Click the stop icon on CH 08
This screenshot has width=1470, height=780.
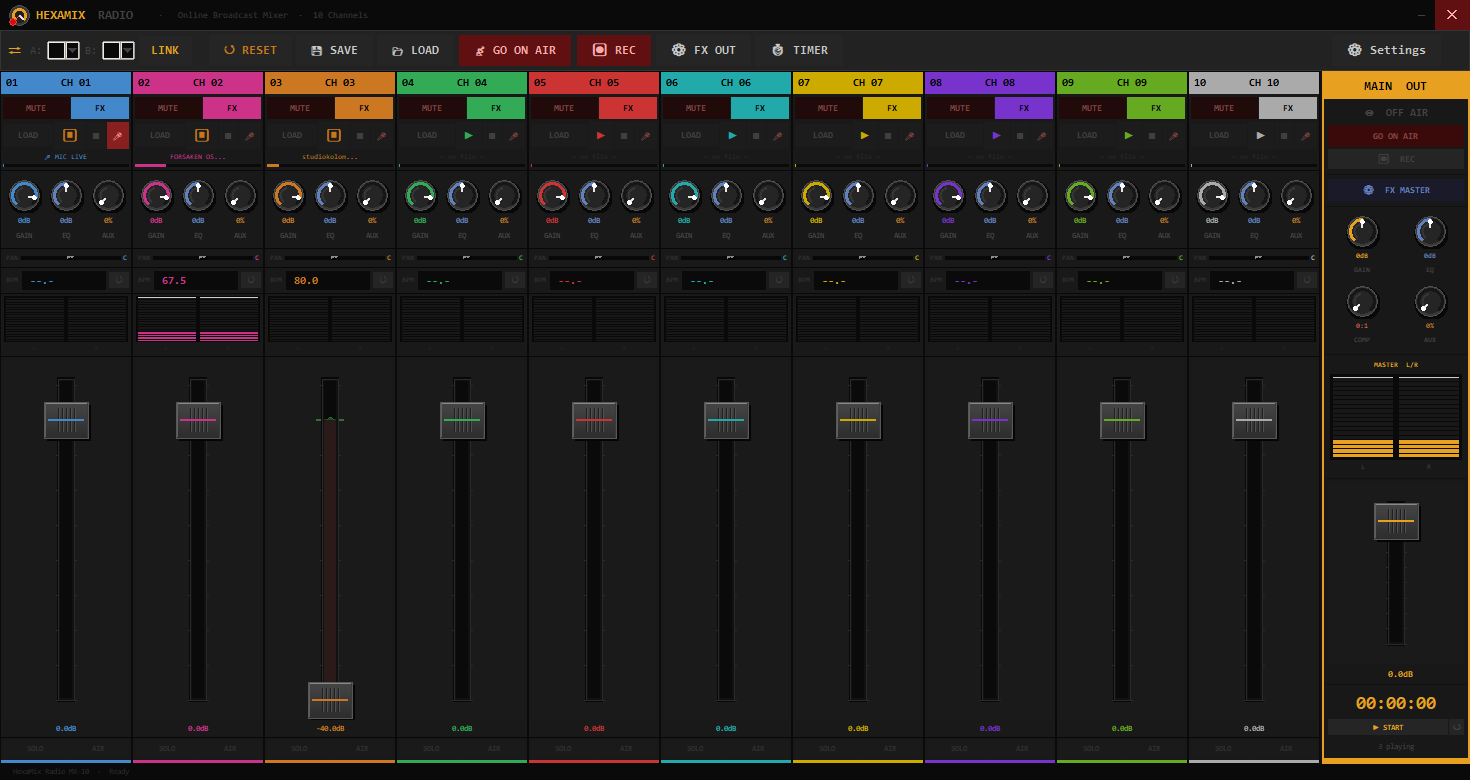tap(1019, 135)
